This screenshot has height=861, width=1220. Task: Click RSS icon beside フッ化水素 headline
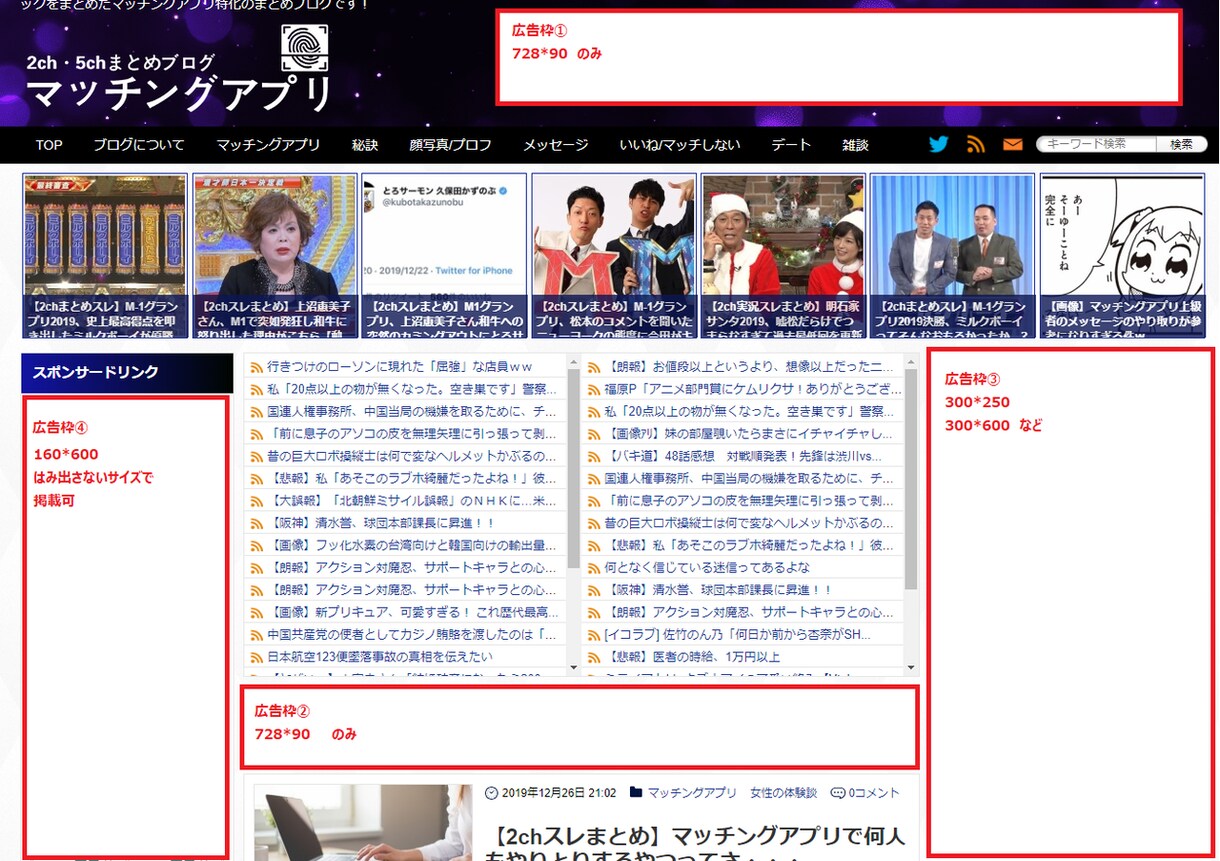(x=257, y=546)
